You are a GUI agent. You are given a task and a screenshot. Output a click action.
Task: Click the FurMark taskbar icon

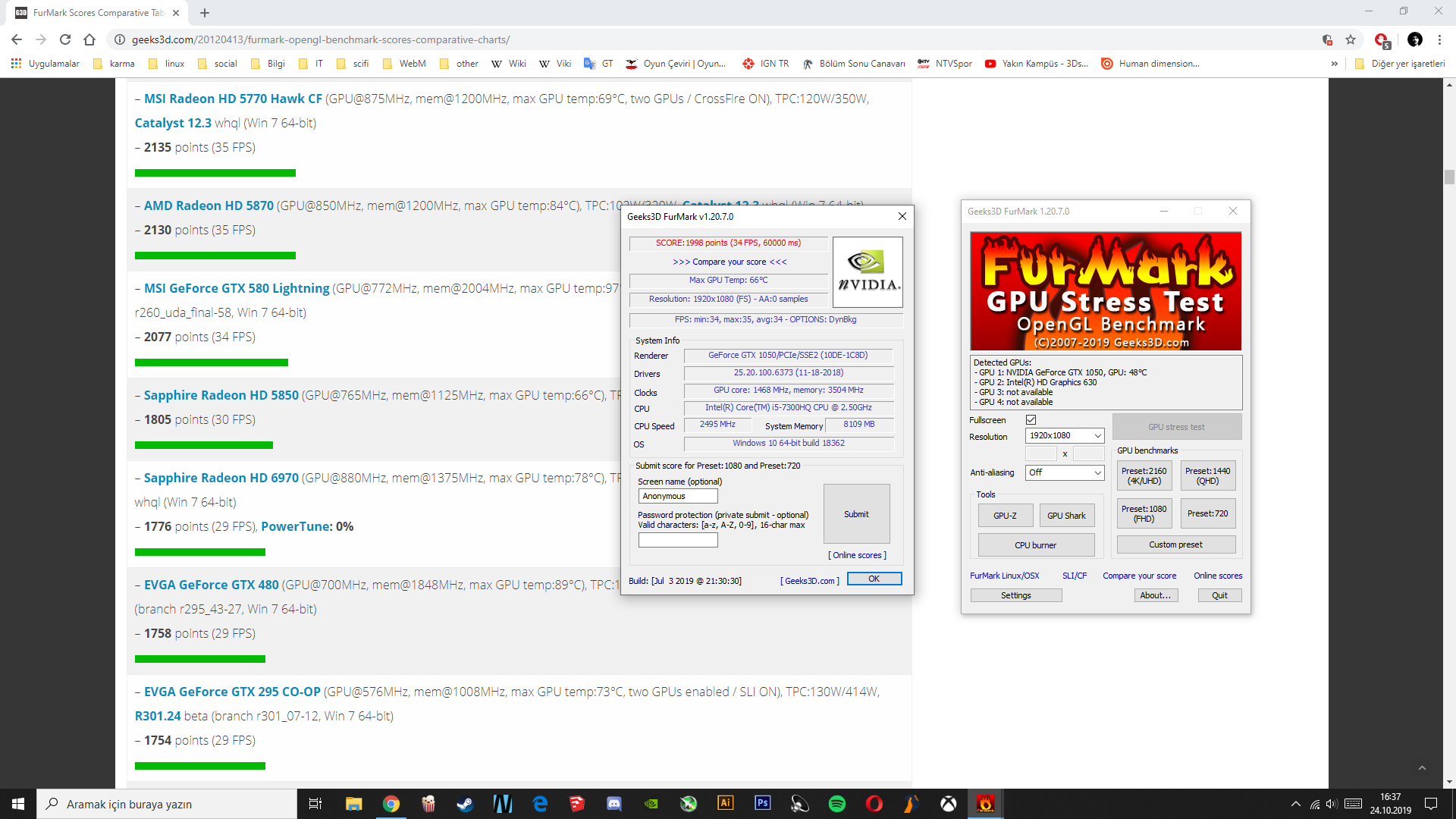click(985, 804)
